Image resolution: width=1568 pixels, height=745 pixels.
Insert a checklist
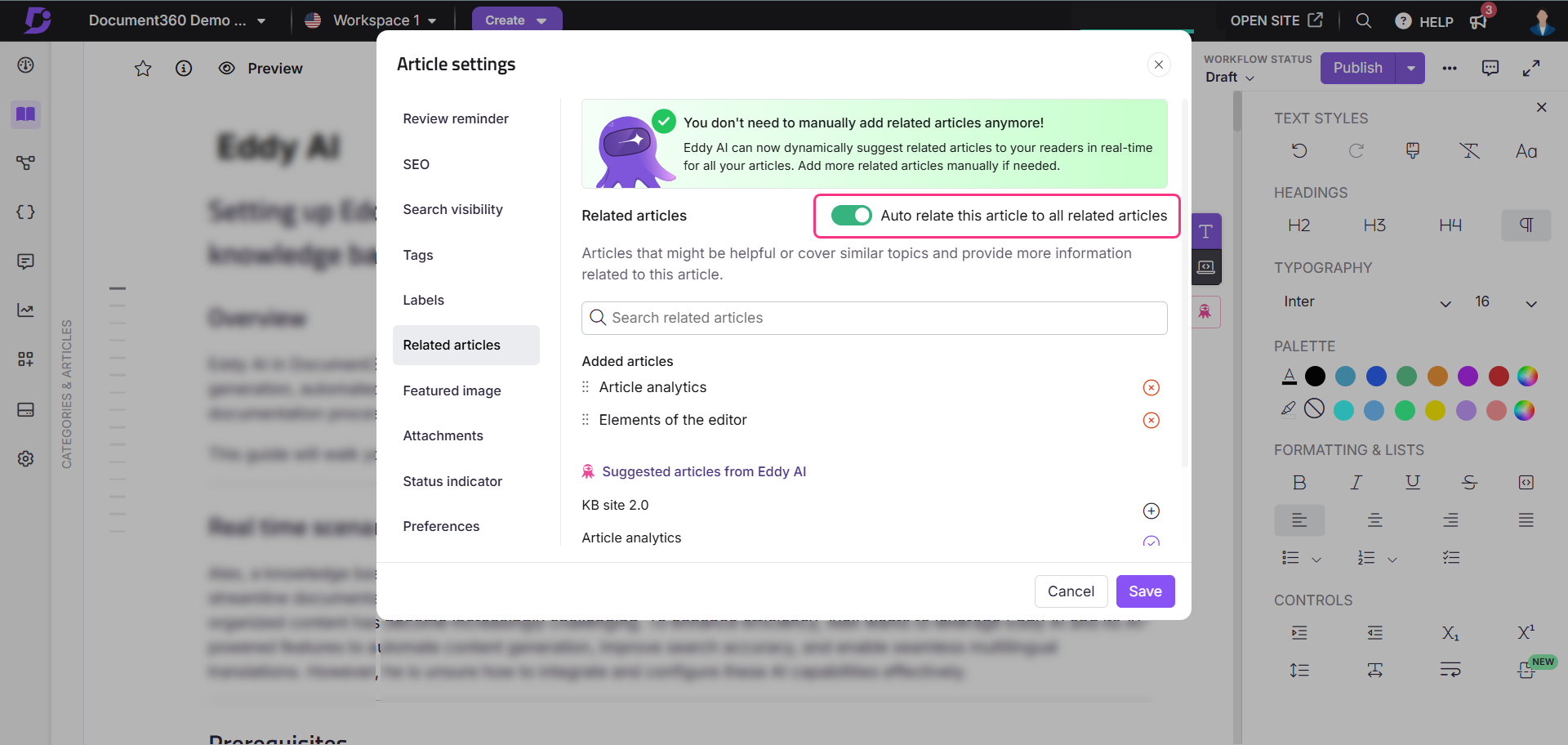(x=1450, y=558)
